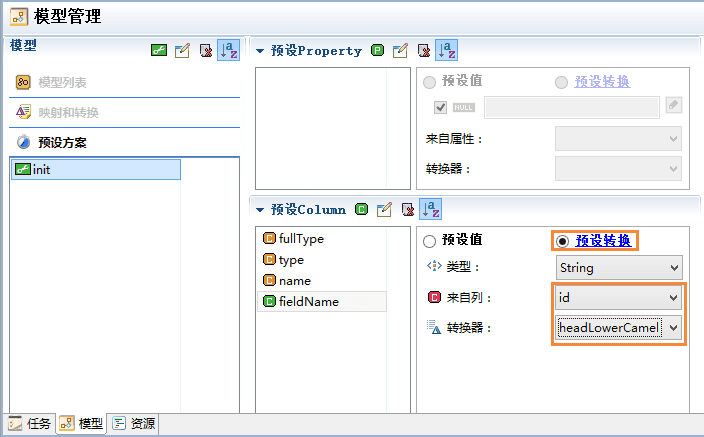704x437 pixels.
Task: Click delete icon in 模型 panel toolbar
Action: (x=206, y=50)
